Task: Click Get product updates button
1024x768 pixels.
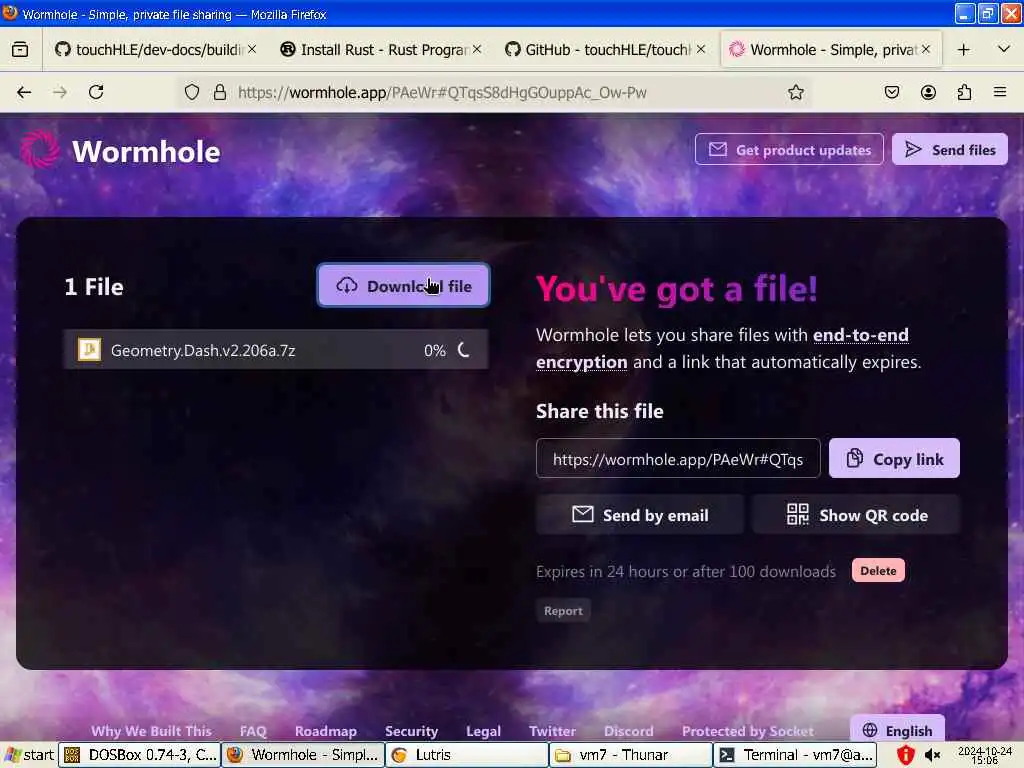Action: (789, 150)
